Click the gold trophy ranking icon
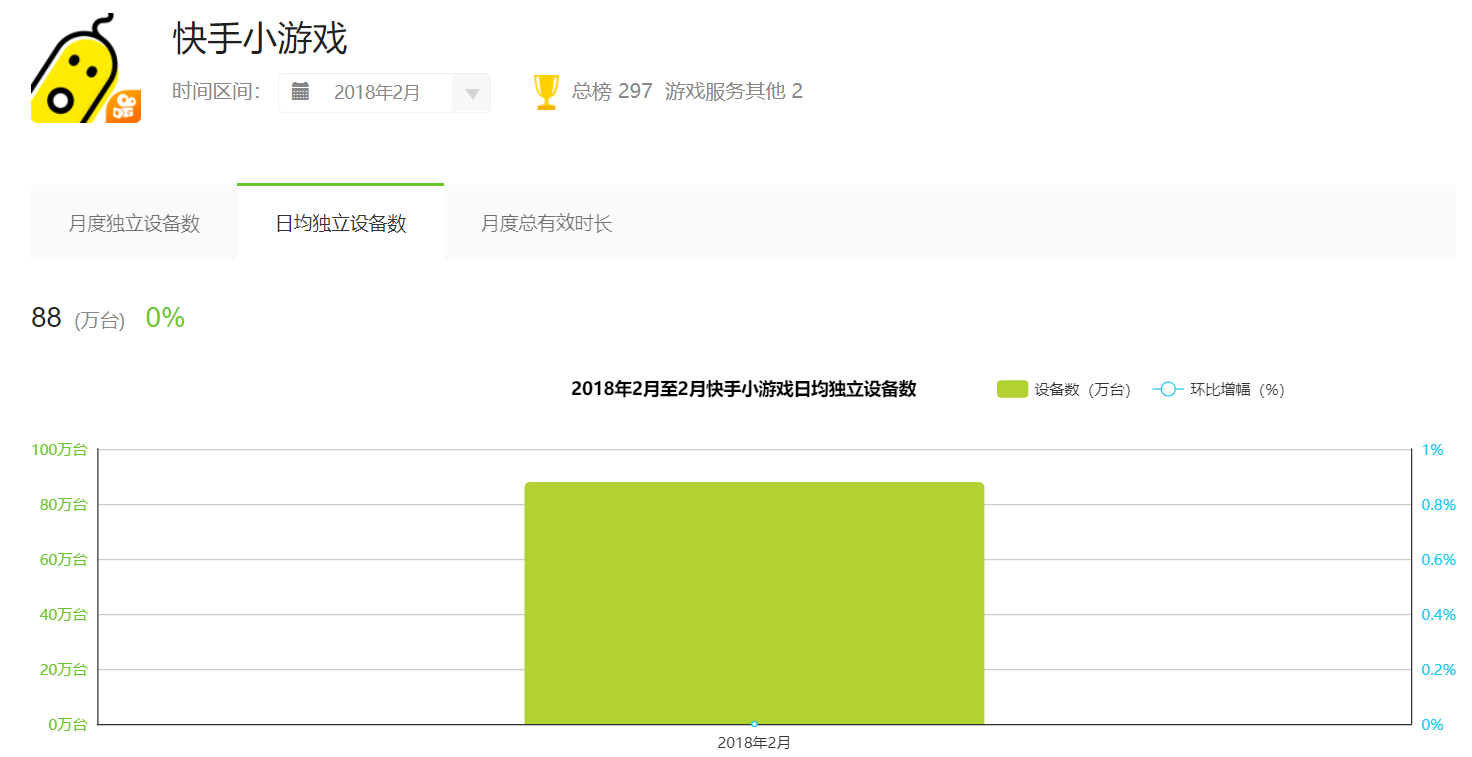This screenshot has width=1472, height=757. click(x=546, y=92)
